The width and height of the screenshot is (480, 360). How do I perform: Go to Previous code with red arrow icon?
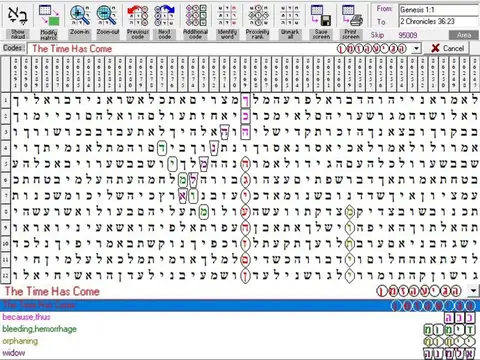138,16
